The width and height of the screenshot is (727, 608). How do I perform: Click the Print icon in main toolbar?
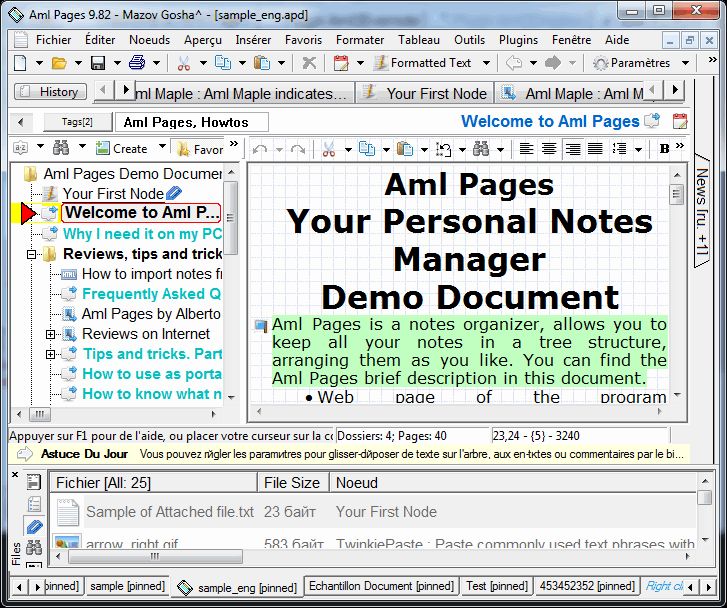pyautogui.click(x=137, y=63)
